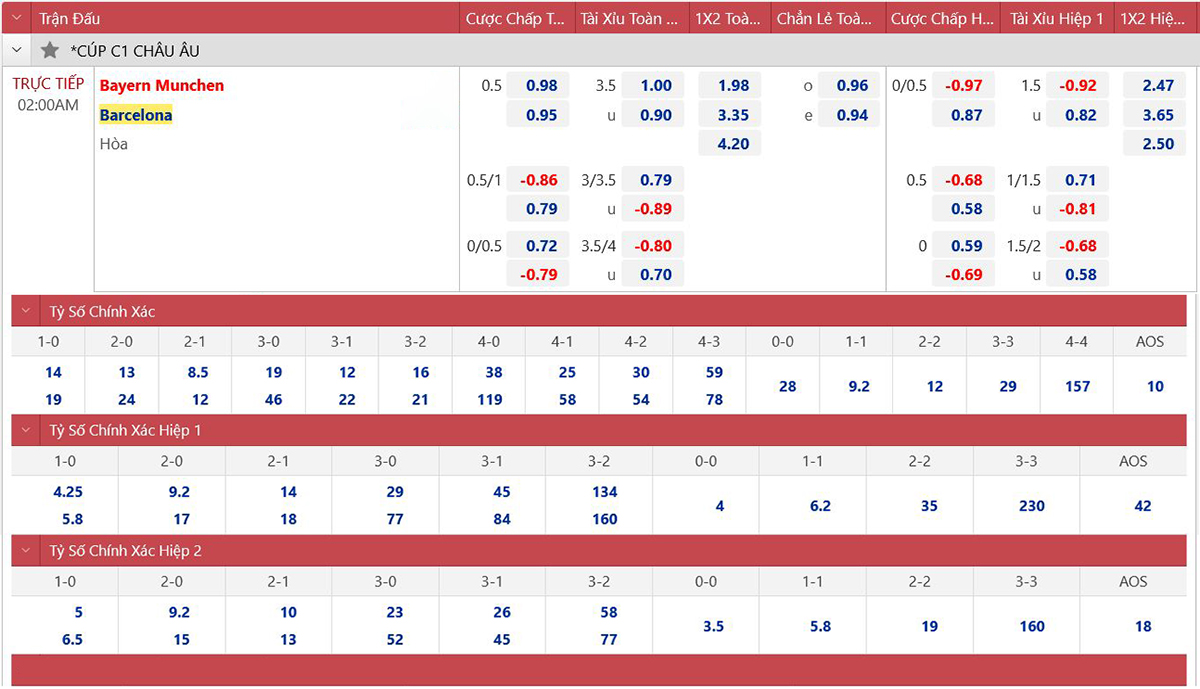Click the star favorite icon for Cúp C1 Châu Âu
1200x689 pixels.
pos(50,50)
